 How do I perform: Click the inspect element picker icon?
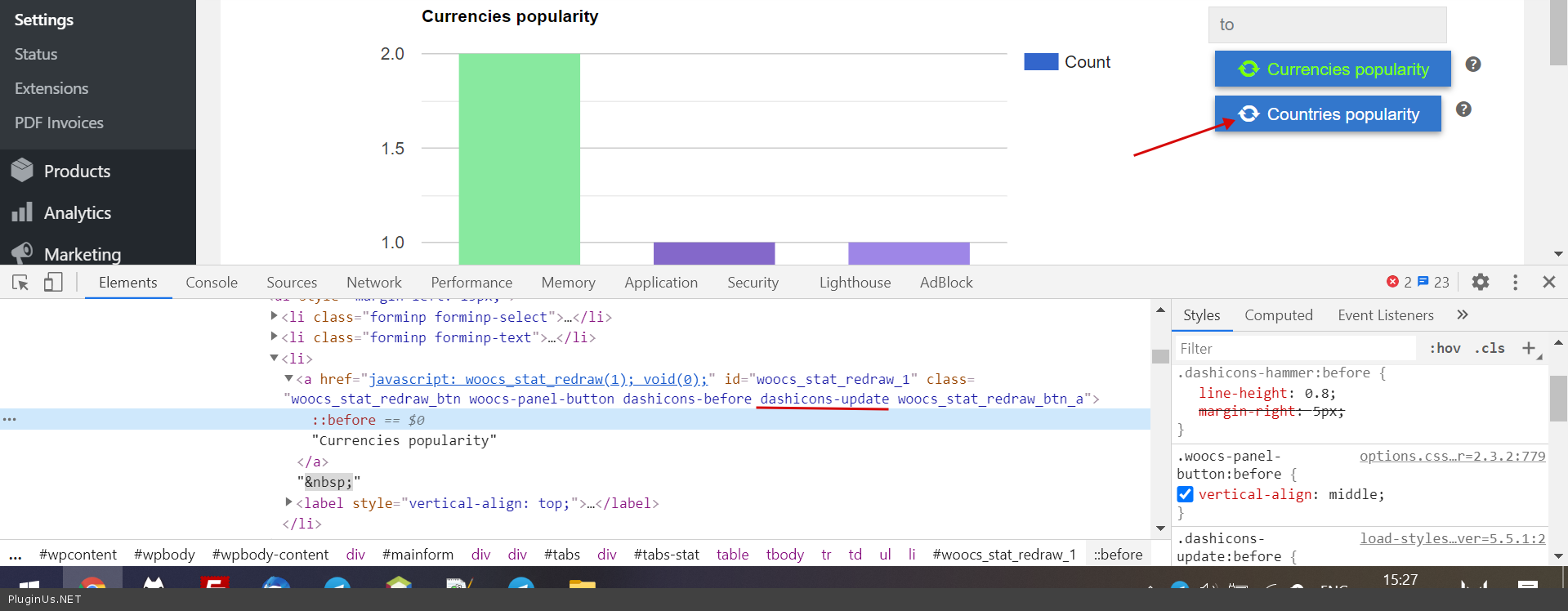pyautogui.click(x=20, y=283)
